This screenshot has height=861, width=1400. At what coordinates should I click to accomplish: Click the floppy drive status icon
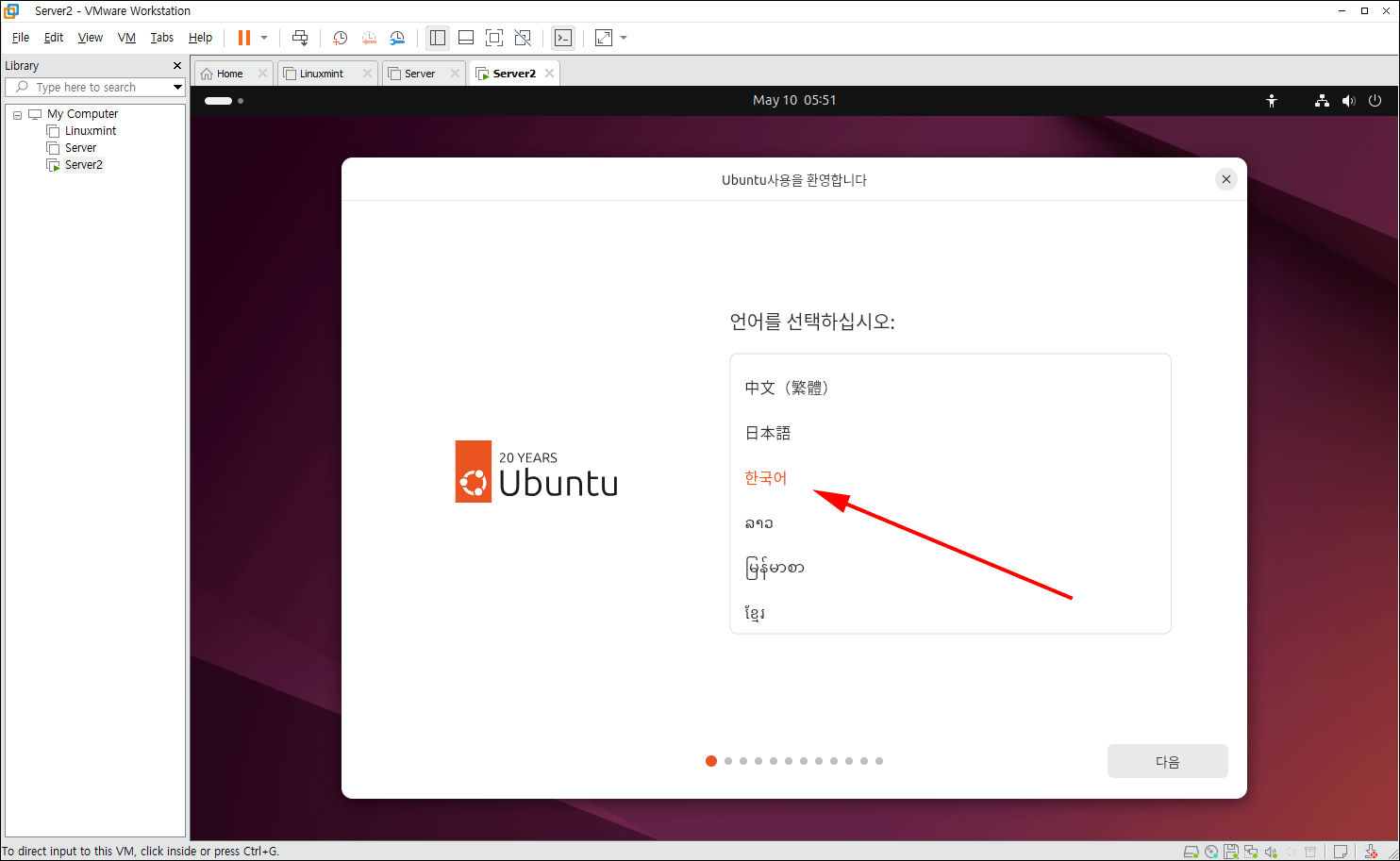click(x=1231, y=852)
